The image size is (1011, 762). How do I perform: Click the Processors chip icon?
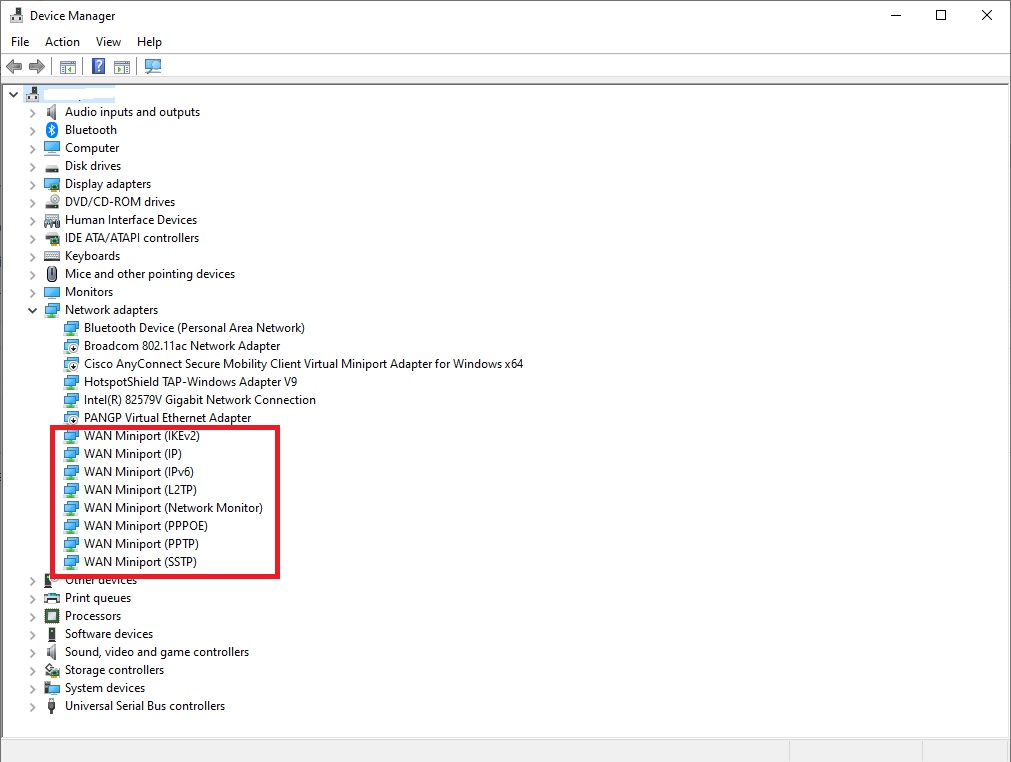tap(52, 616)
